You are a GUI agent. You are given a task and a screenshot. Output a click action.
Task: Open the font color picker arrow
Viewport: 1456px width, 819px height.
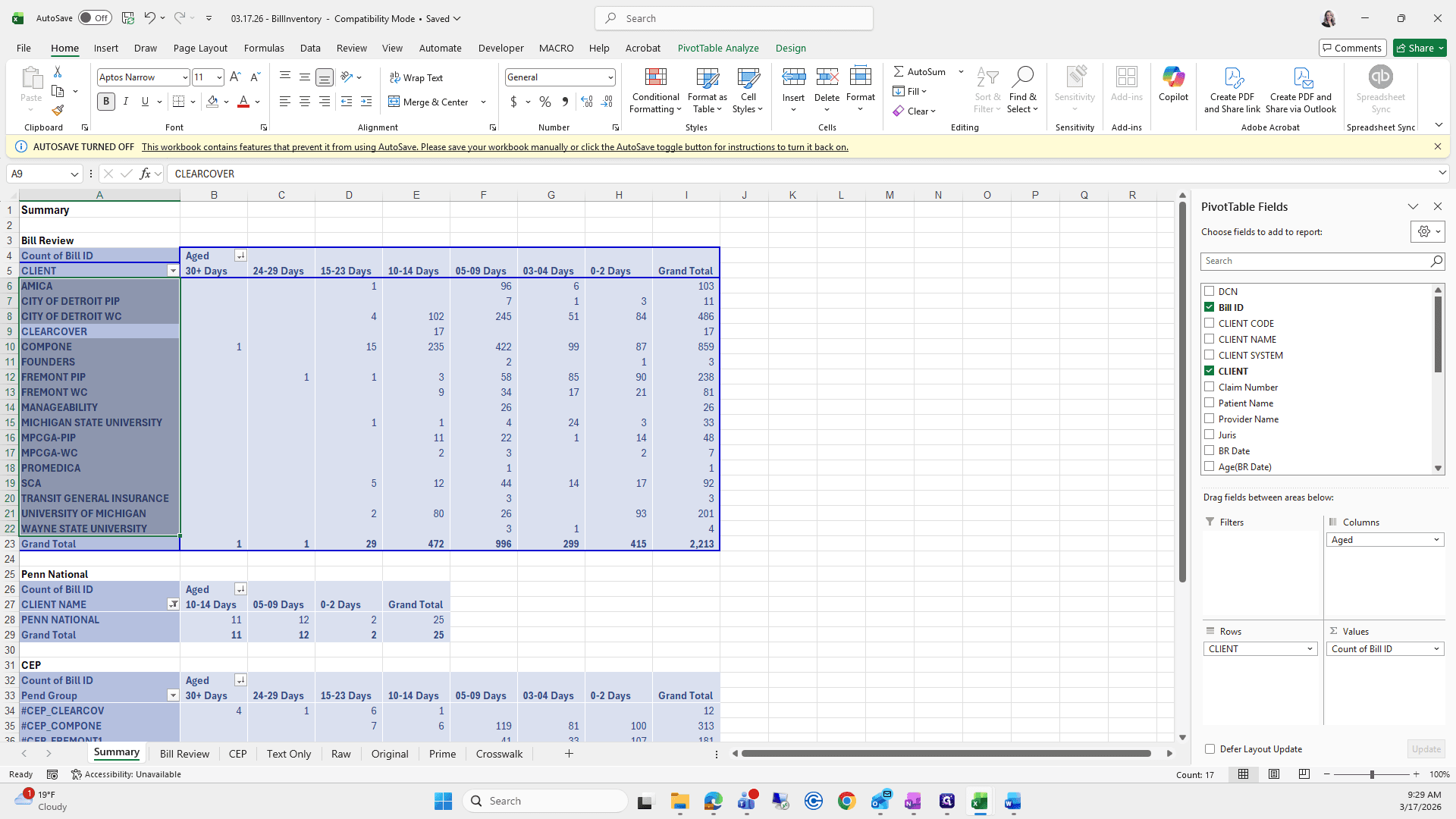point(258,102)
